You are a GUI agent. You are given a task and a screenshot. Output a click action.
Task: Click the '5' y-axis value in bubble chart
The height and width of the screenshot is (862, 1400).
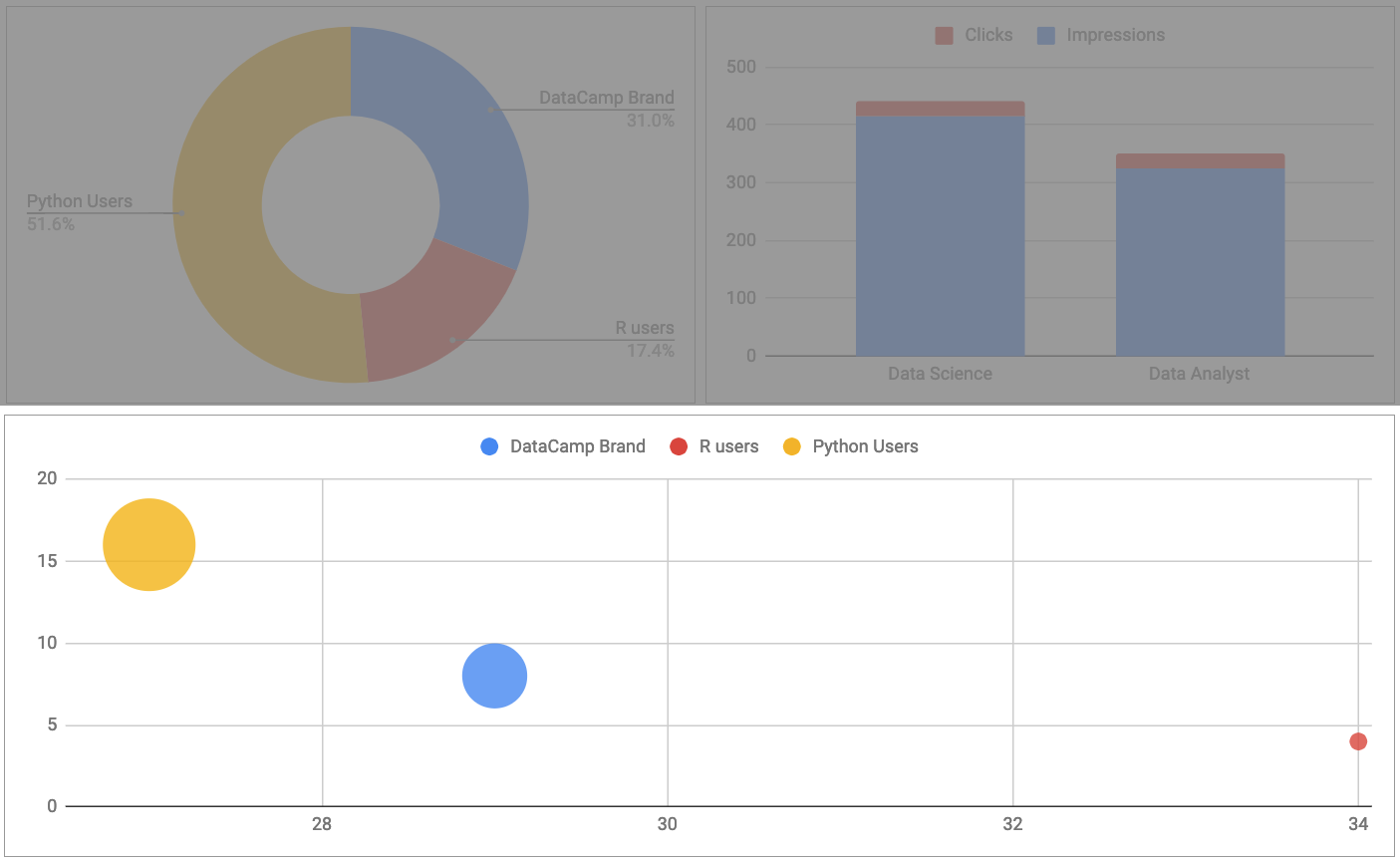52,724
